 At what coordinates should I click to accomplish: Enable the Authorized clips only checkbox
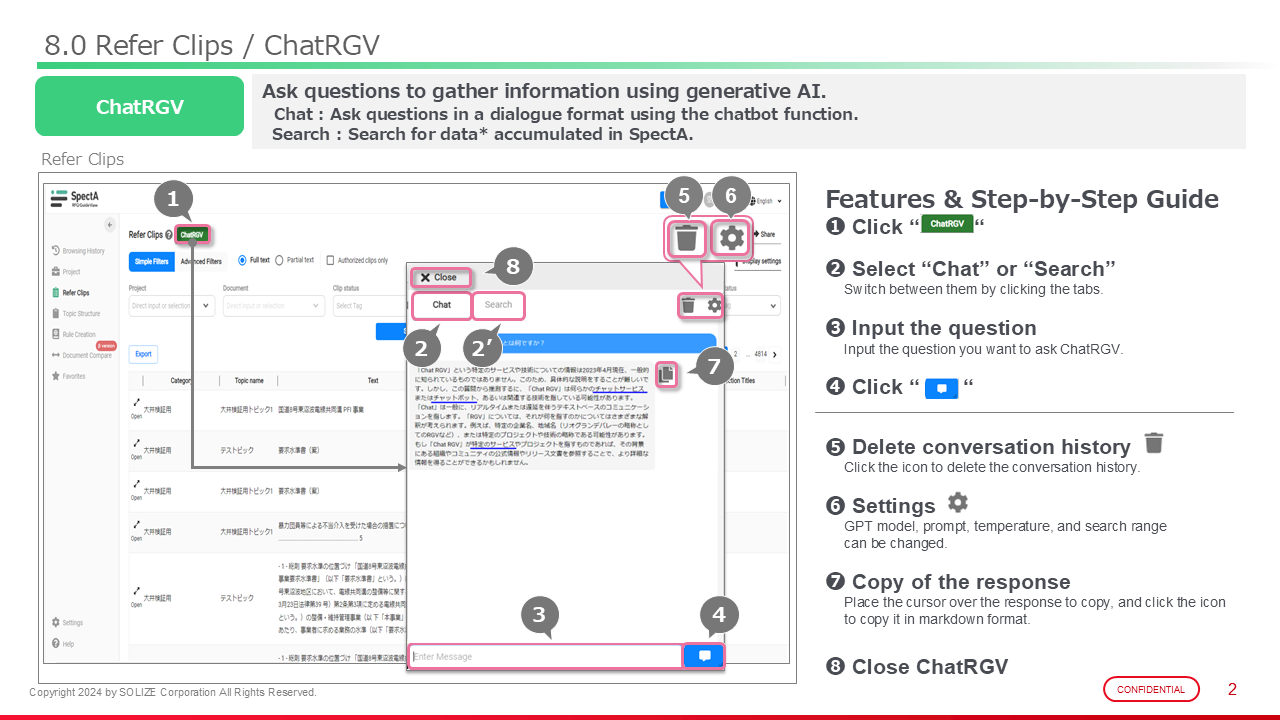click(331, 261)
